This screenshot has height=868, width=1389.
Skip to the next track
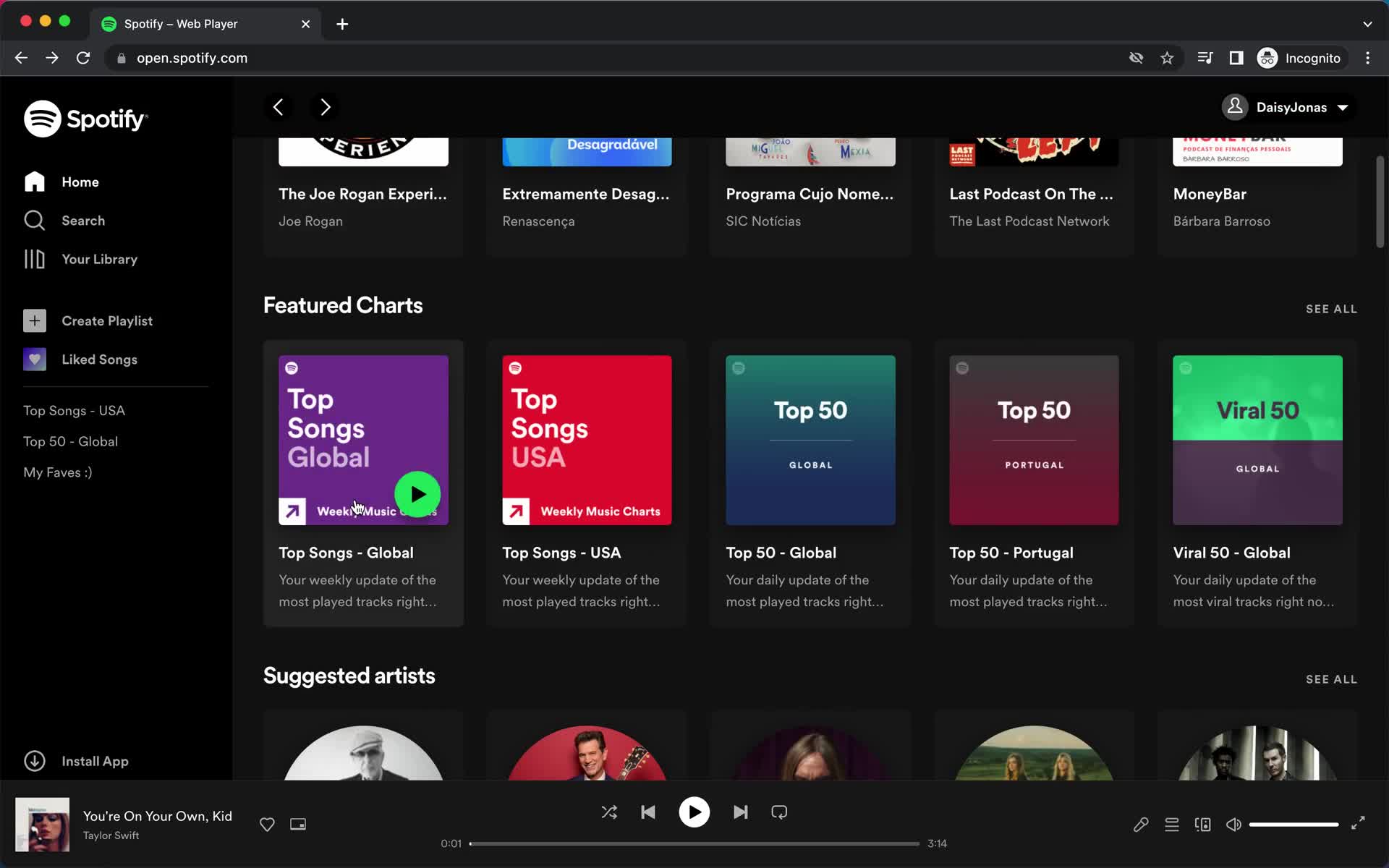click(740, 812)
